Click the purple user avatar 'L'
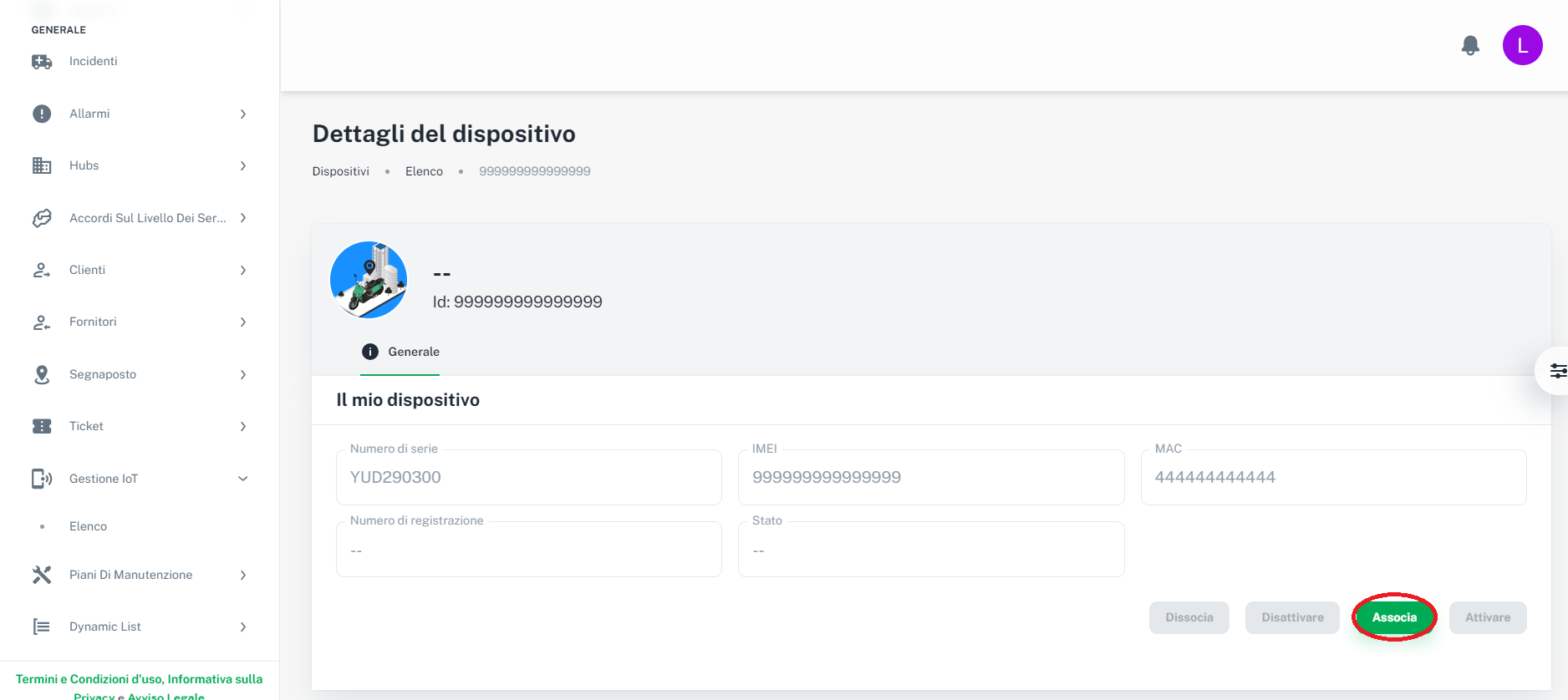 click(1522, 45)
